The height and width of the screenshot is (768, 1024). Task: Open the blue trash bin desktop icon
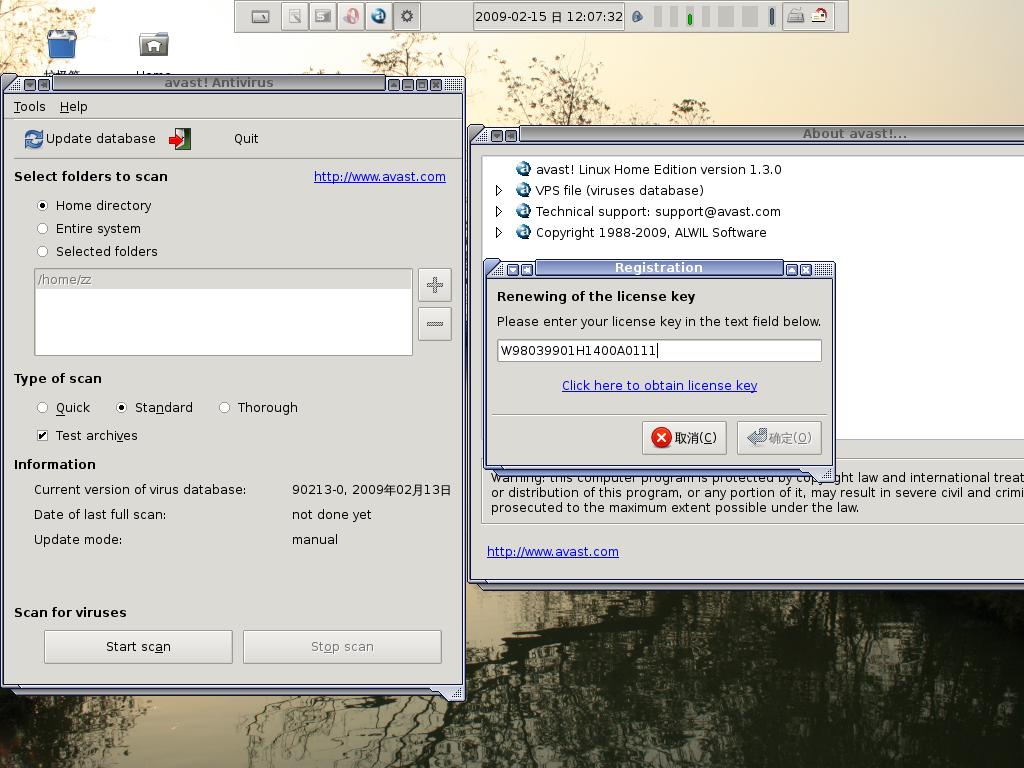tap(62, 44)
